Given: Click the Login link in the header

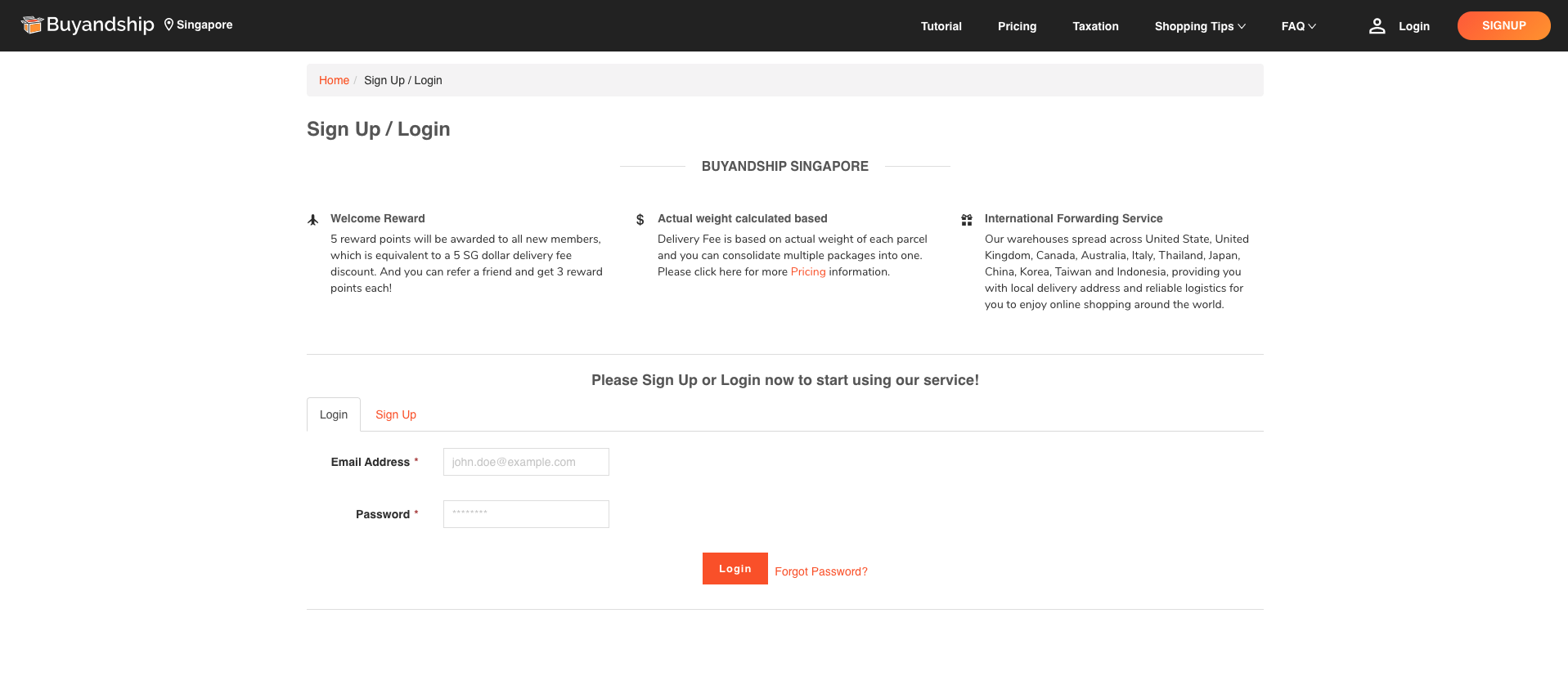Looking at the screenshot, I should pyautogui.click(x=1413, y=26).
